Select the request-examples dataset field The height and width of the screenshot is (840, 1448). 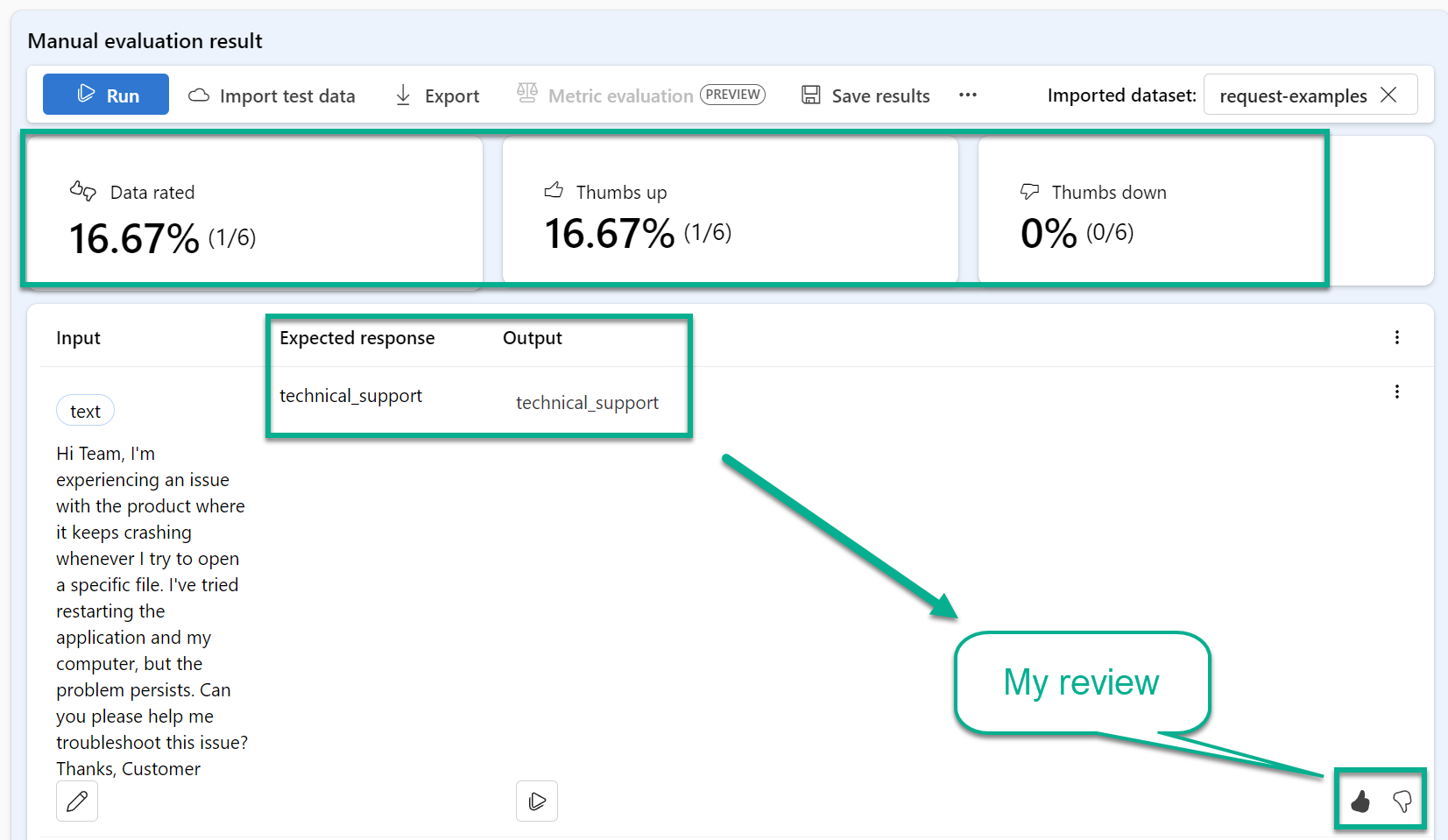[x=1292, y=95]
